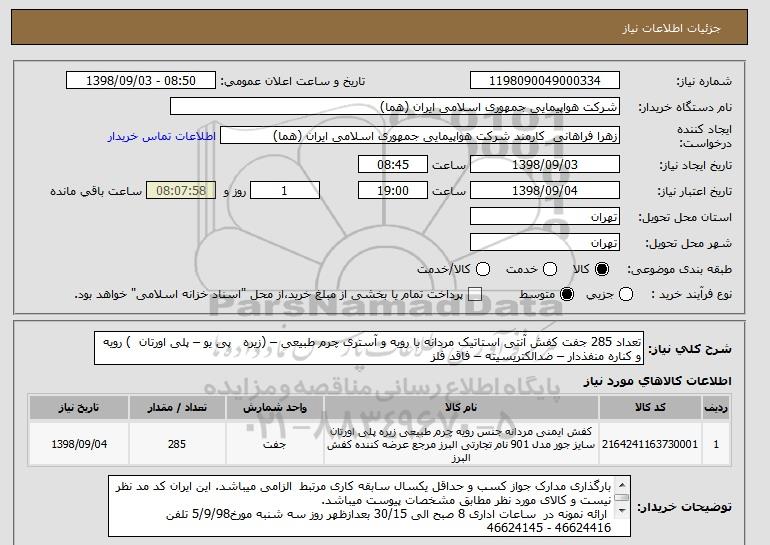Select the کالا radio button
This screenshot has height=545, width=770.
tap(602, 269)
